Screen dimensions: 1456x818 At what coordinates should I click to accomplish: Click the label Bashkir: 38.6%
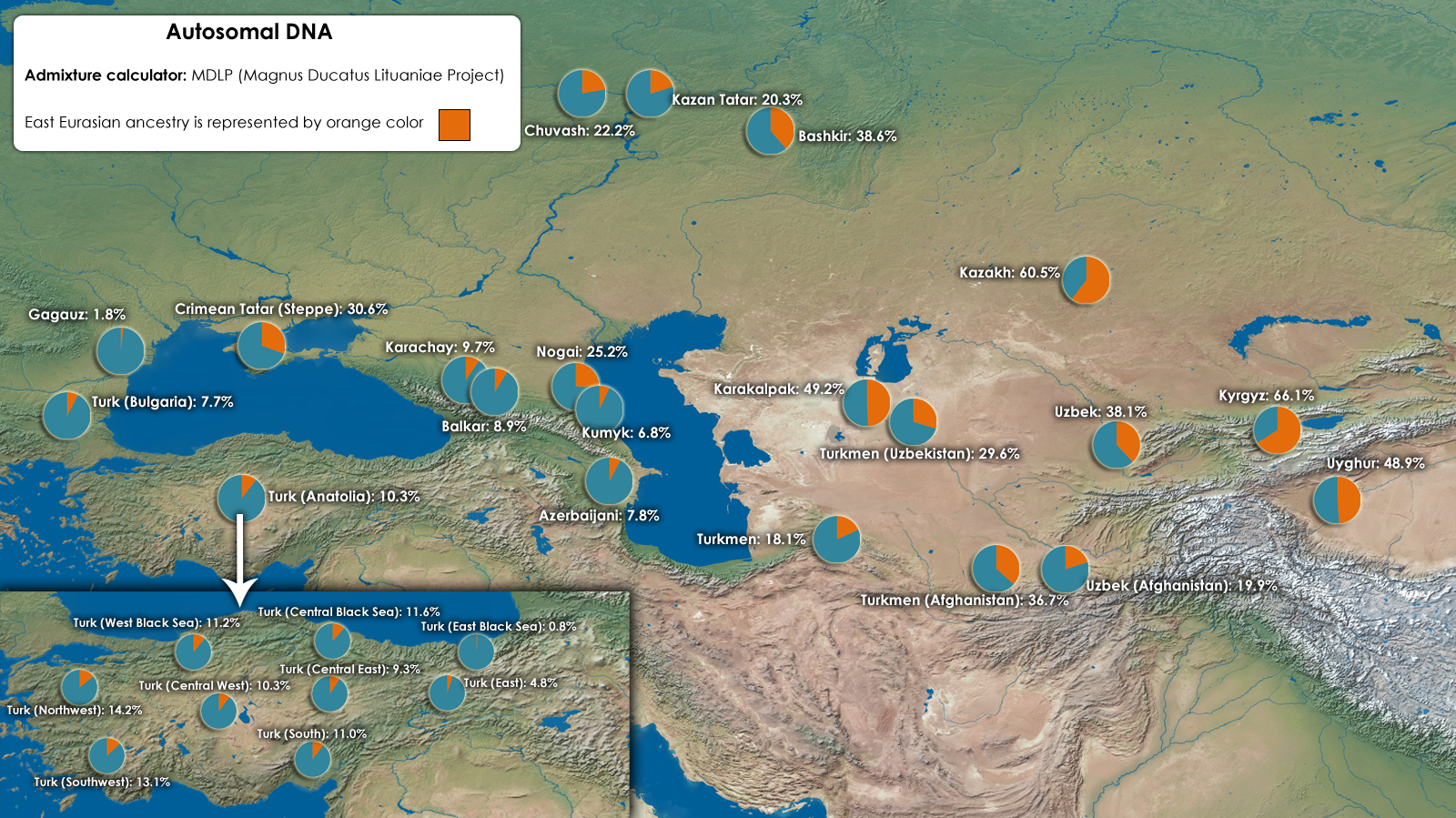coord(847,136)
